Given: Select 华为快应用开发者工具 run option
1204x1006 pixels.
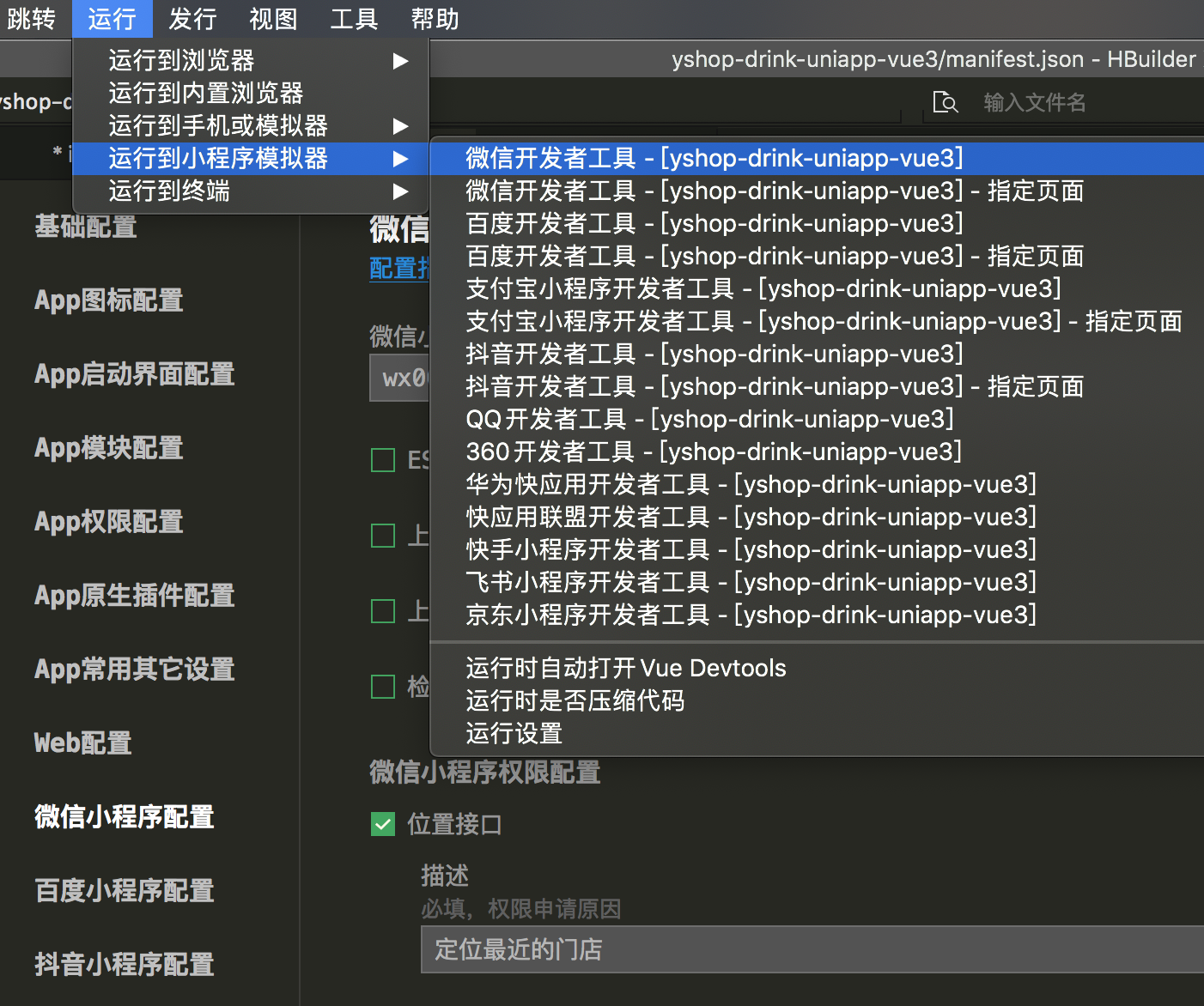Looking at the screenshot, I should 817,485.
